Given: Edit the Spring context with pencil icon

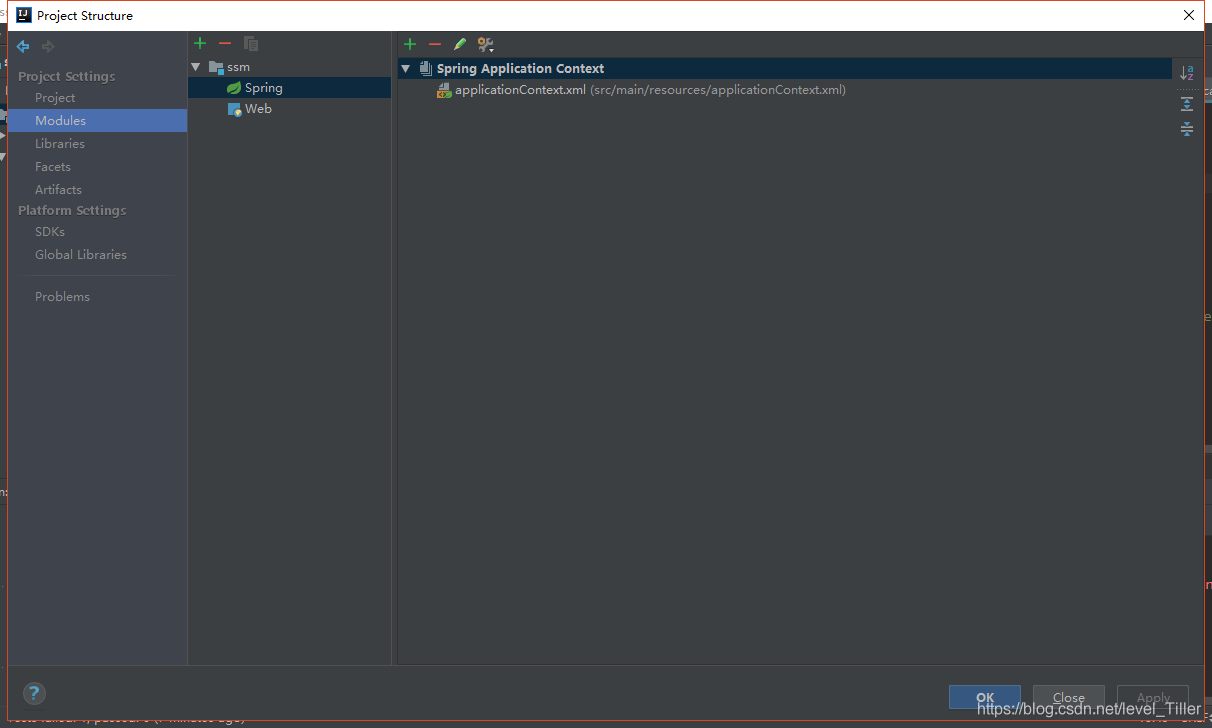Looking at the screenshot, I should point(460,44).
